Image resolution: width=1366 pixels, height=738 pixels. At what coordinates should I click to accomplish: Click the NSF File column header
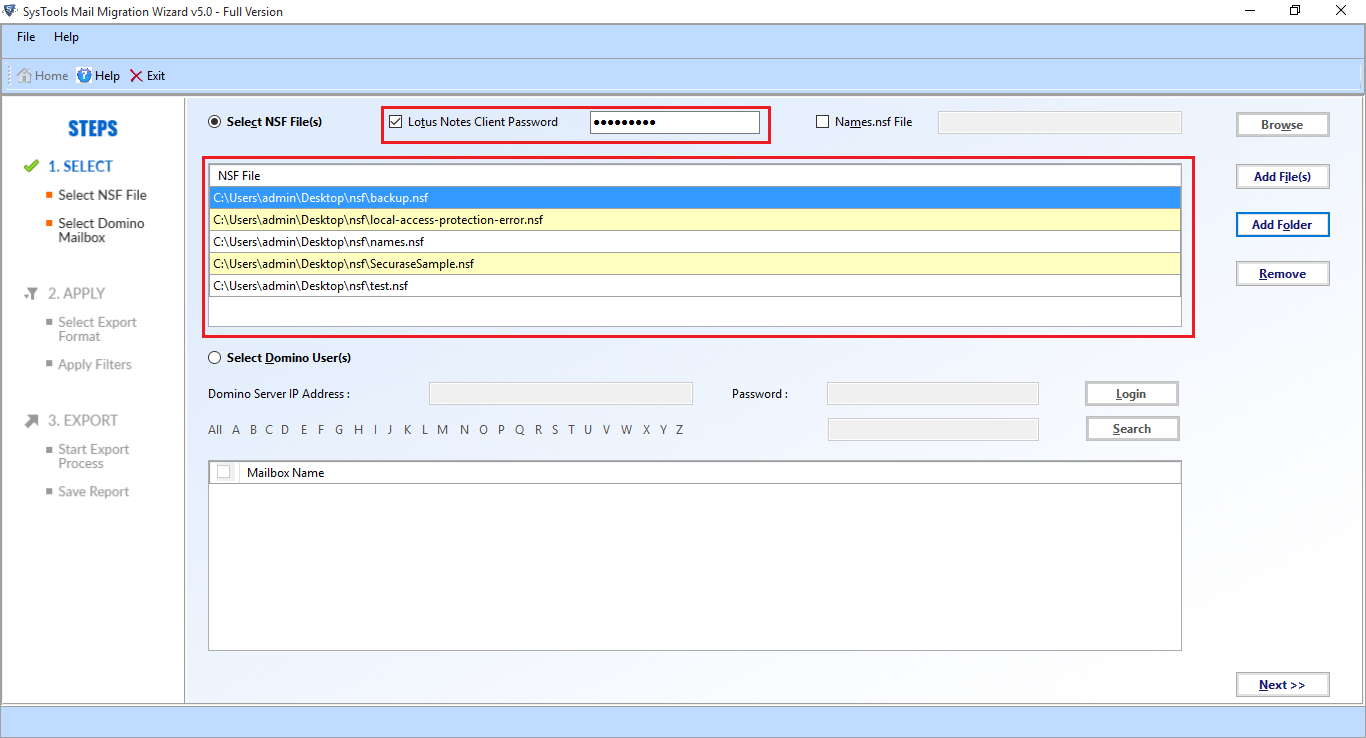pos(695,176)
